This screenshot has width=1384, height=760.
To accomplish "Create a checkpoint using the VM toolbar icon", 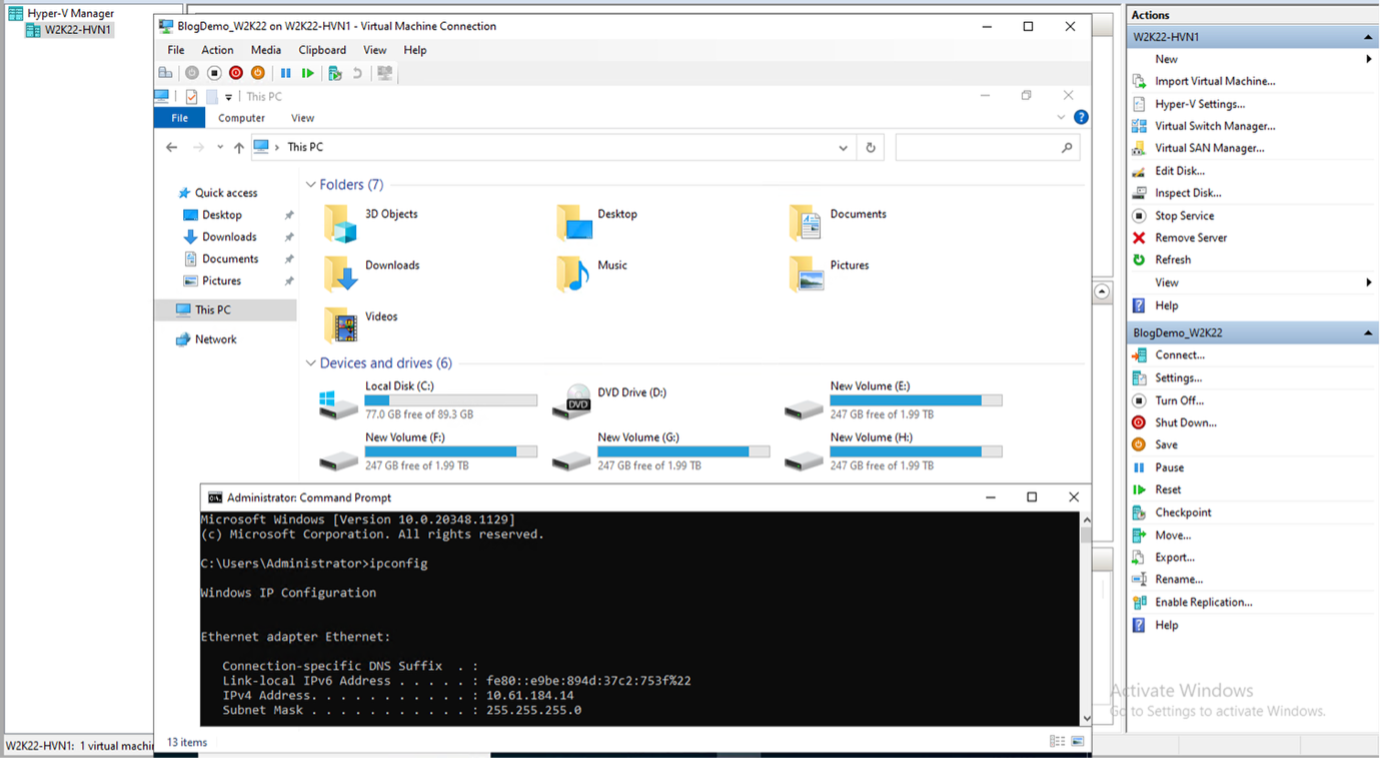I will pos(335,73).
